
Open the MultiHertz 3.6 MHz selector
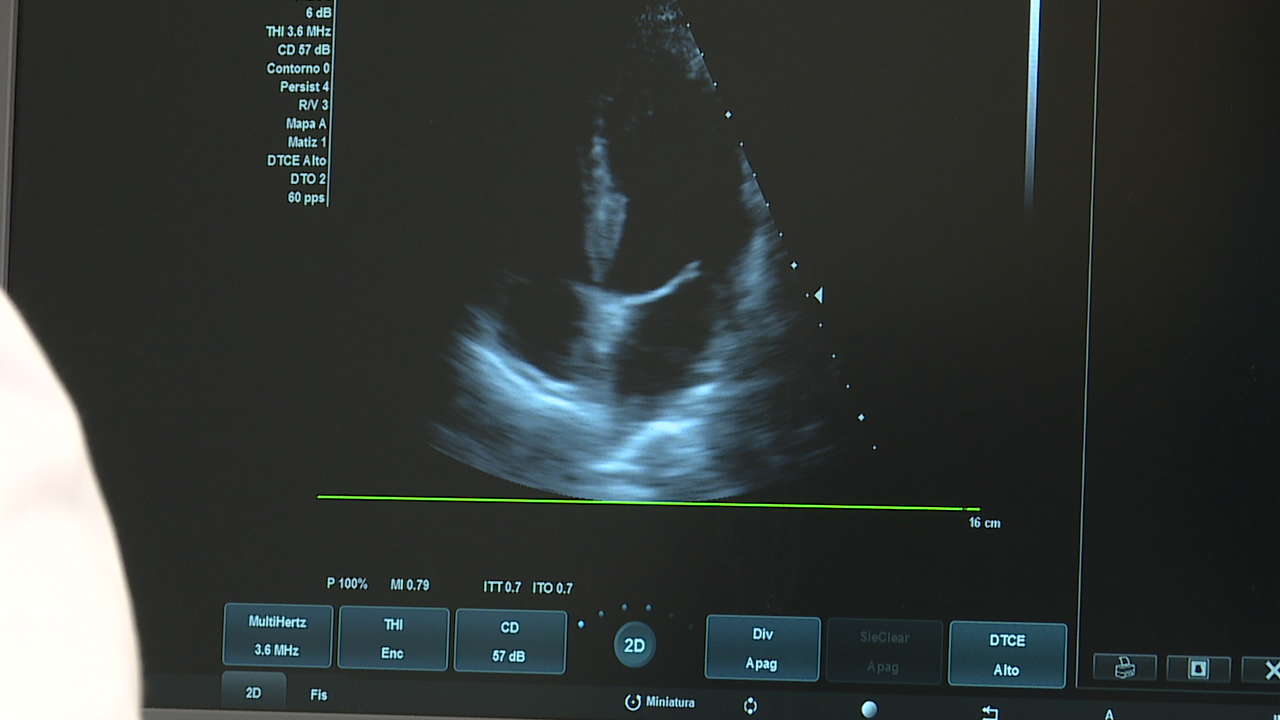click(x=277, y=635)
